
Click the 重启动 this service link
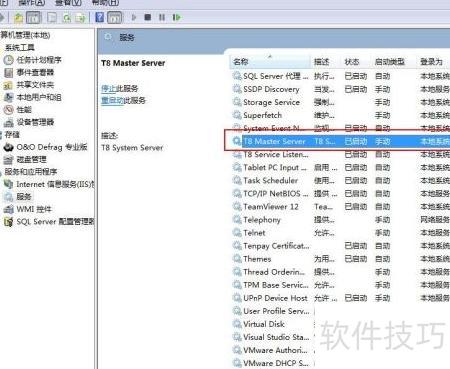click(x=112, y=100)
